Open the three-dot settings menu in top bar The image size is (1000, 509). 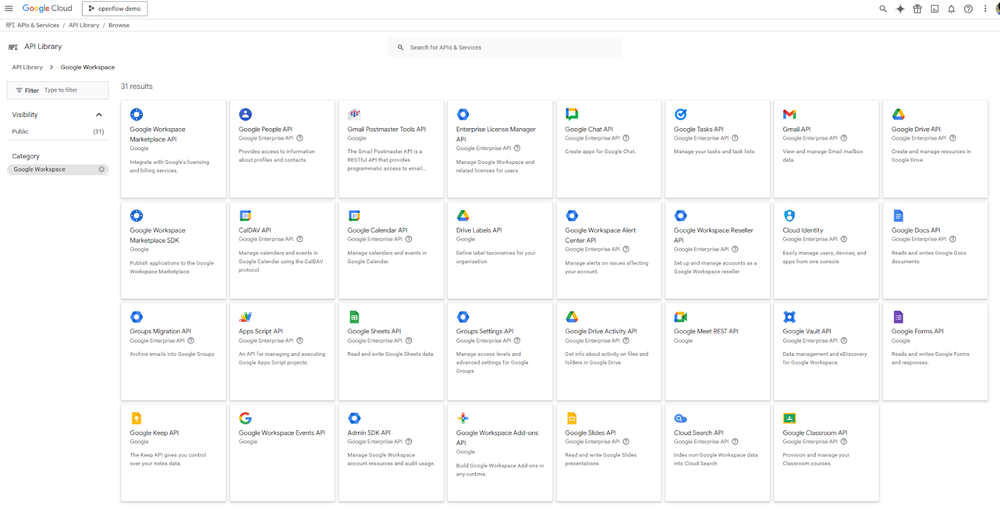coord(984,8)
